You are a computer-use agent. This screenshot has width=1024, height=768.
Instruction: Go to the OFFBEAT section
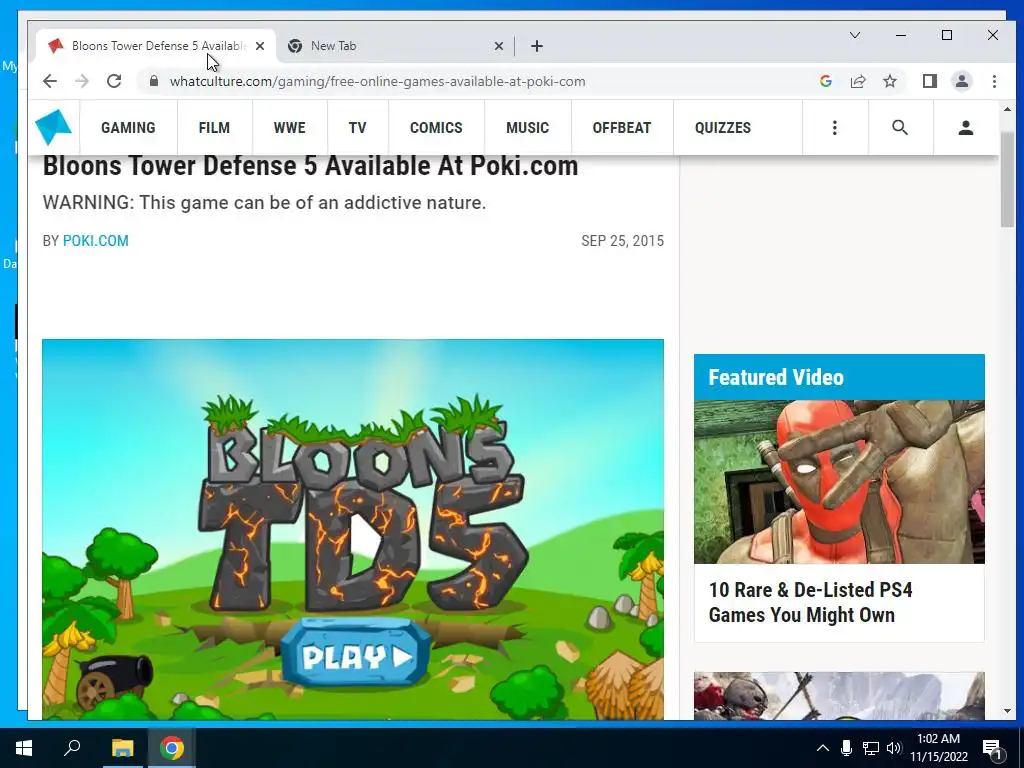[x=622, y=127]
